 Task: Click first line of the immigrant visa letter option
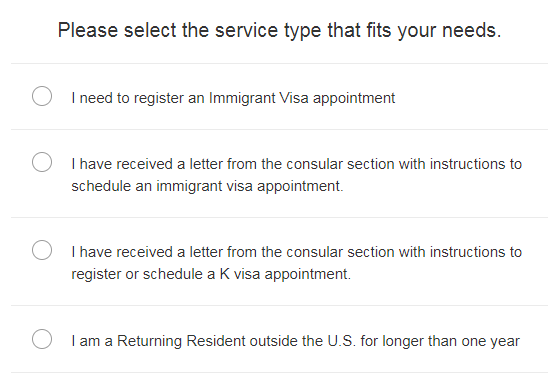296,164
